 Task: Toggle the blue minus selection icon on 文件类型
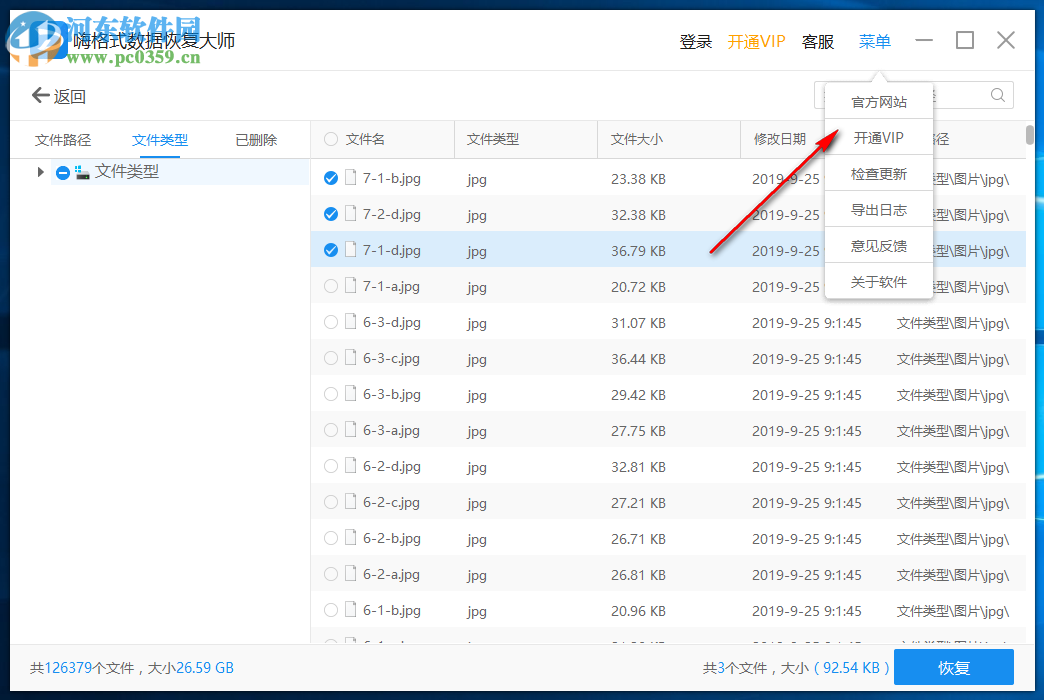(62, 171)
